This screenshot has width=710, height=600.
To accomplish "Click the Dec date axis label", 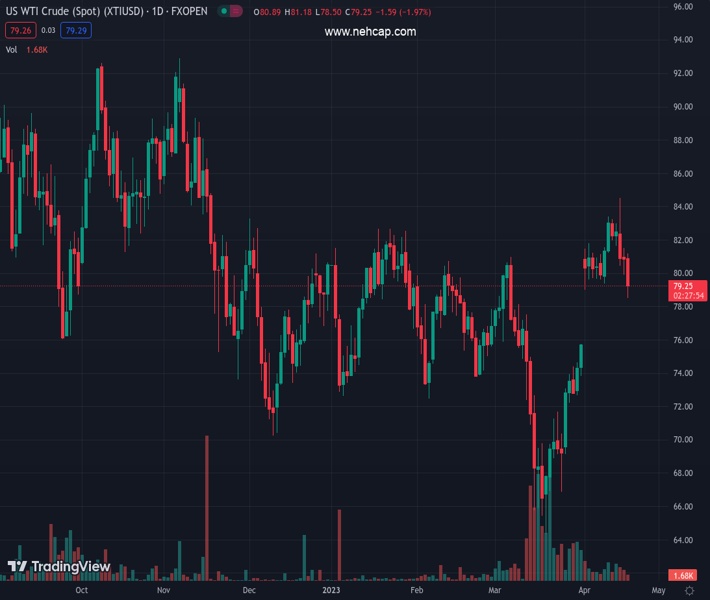I will coord(249,590).
